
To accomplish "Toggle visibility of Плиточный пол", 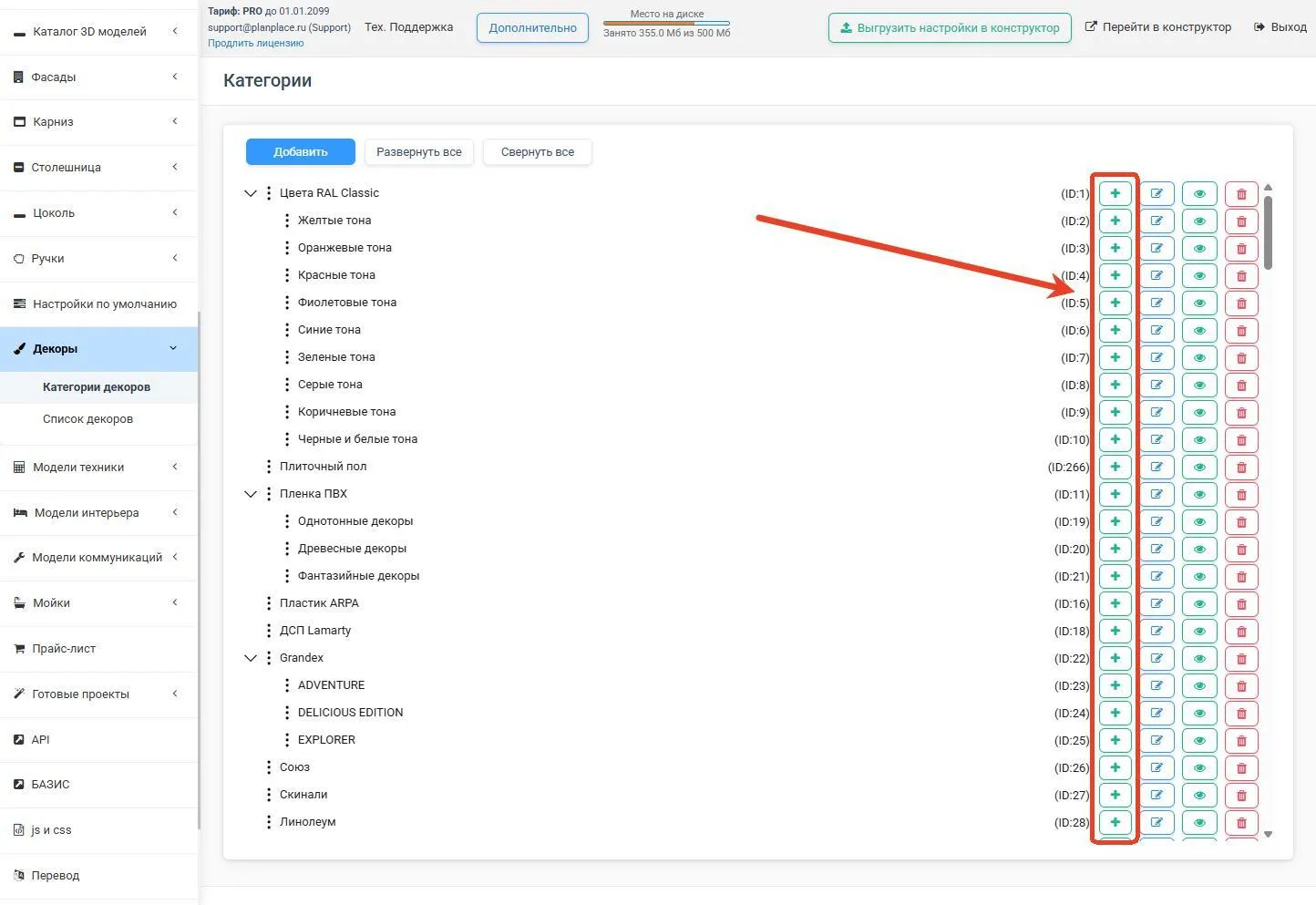I will [1199, 467].
